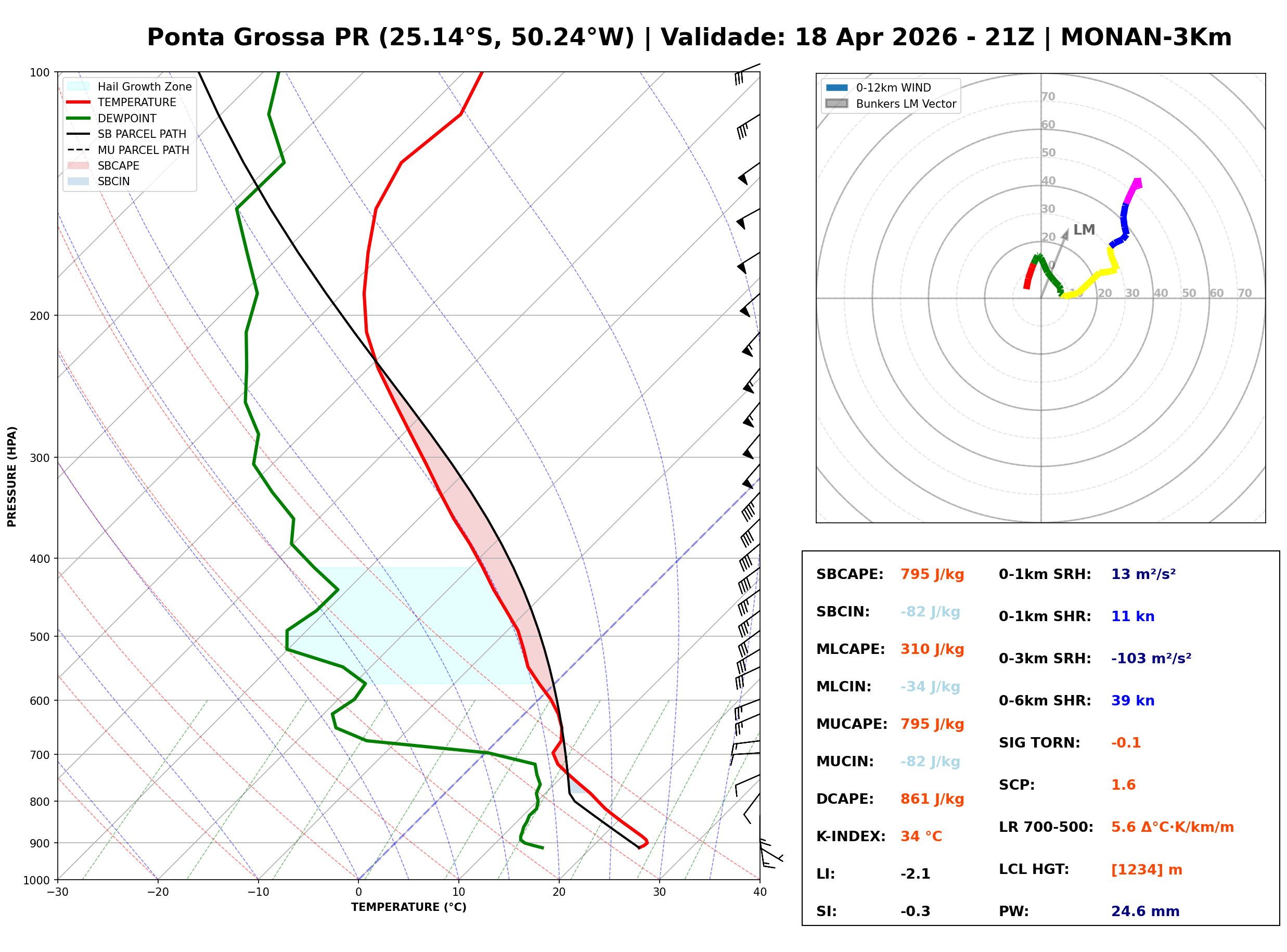Click the SB PARCEL PATH legend line
This screenshot has height=952, width=1287.
[79, 134]
